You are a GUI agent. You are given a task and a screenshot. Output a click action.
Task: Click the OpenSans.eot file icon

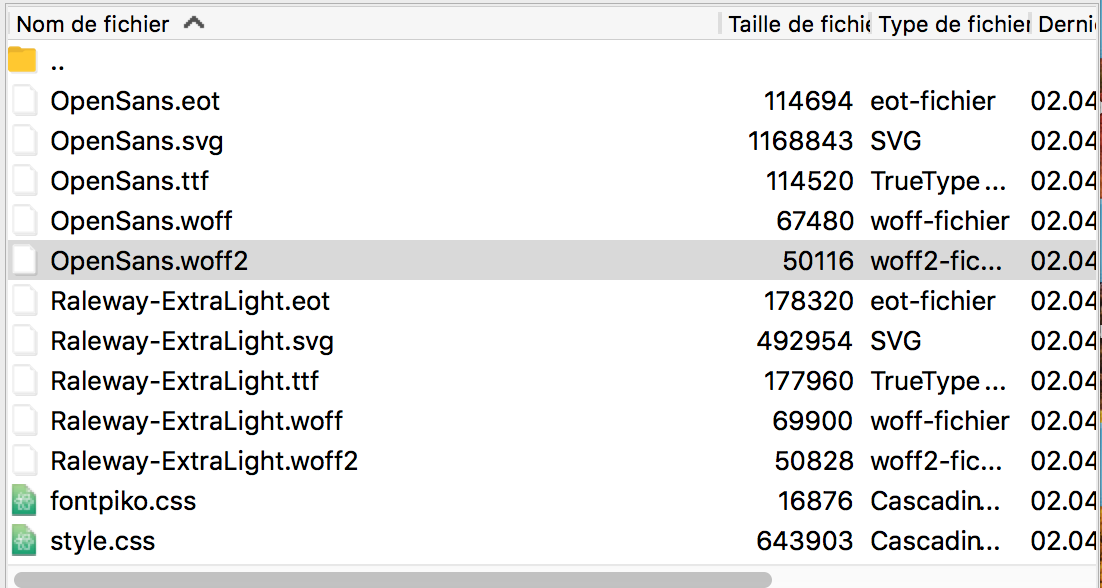click(x=23, y=101)
